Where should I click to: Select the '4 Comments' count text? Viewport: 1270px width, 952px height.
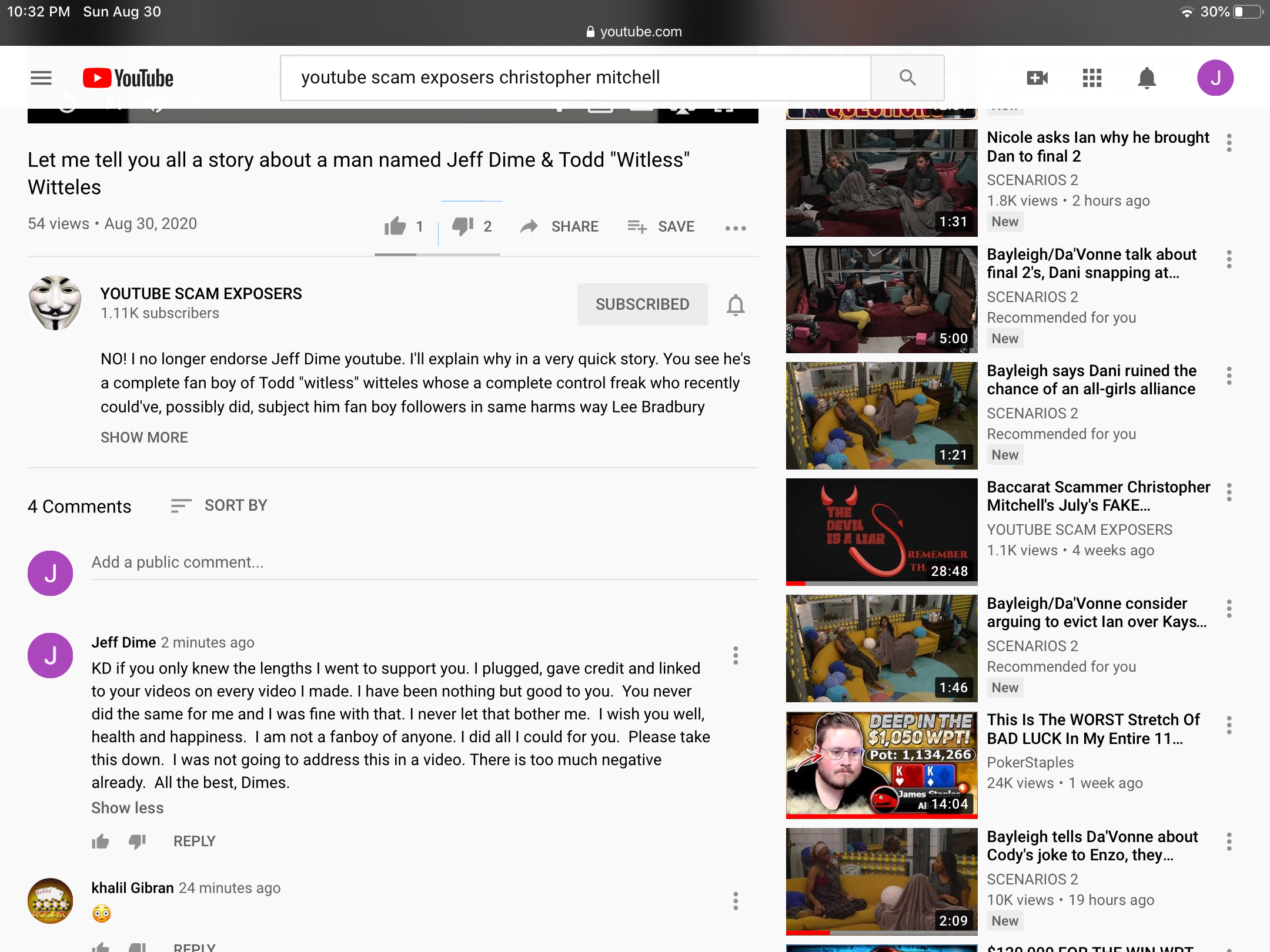click(79, 507)
